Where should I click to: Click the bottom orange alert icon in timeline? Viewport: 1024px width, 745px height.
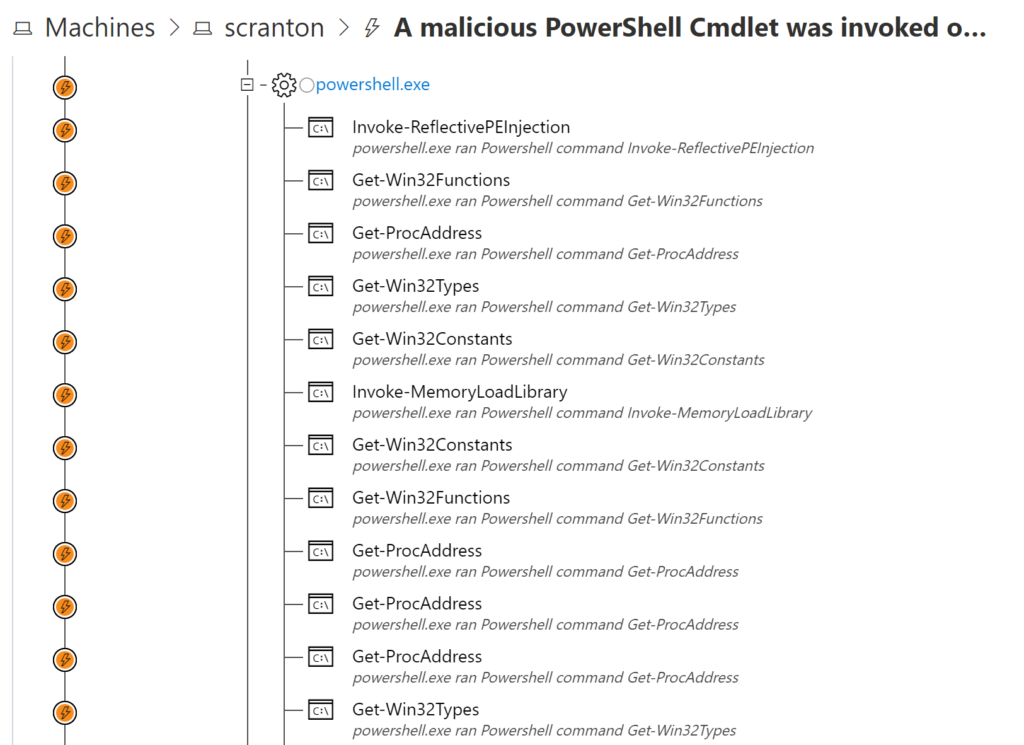click(64, 713)
